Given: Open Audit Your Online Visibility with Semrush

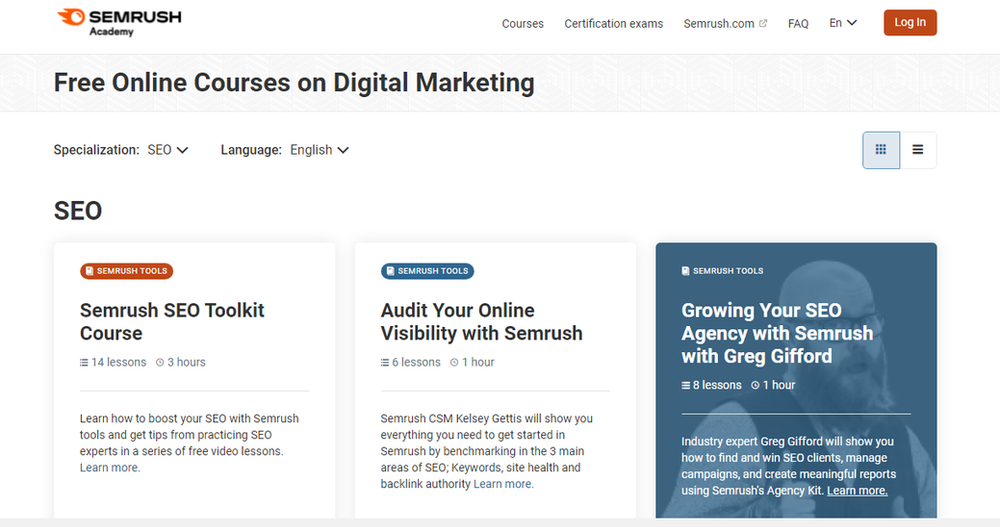Looking at the screenshot, I should tap(482, 322).
